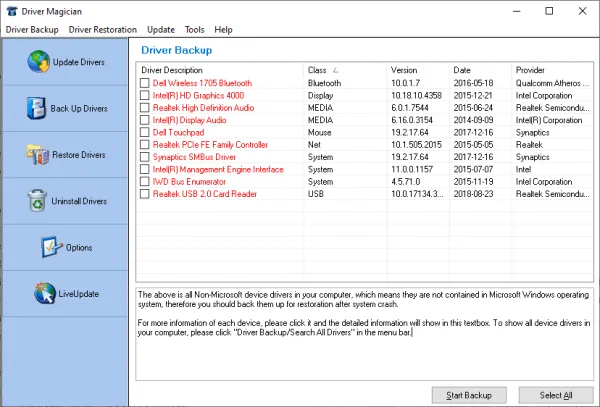Click date 2018-08-23 cell
The height and width of the screenshot is (407, 600).
point(473,194)
